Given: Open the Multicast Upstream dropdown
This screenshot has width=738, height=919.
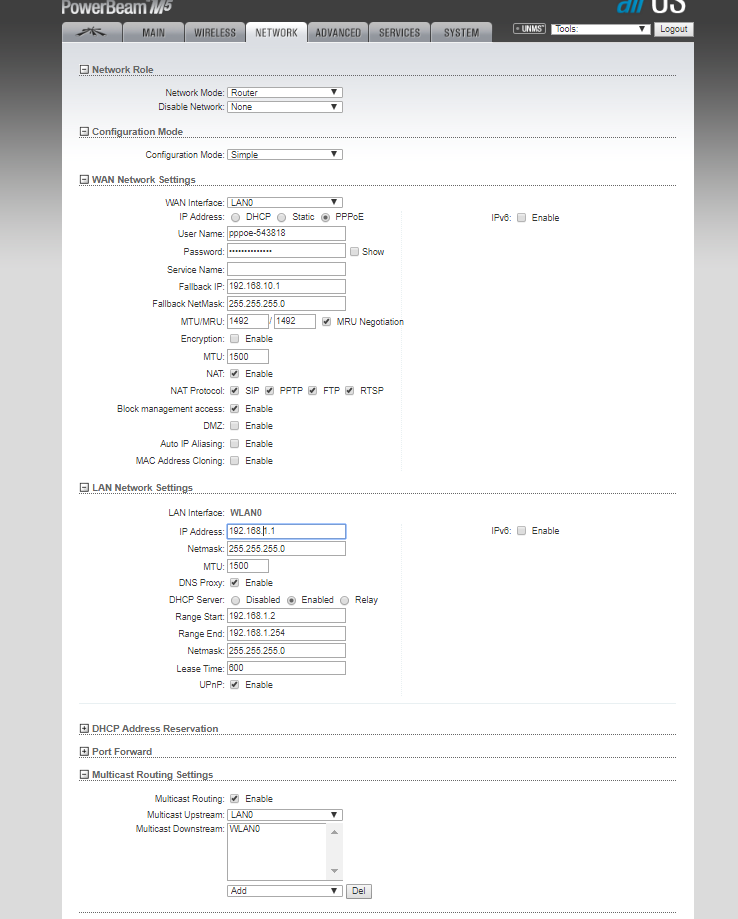Looking at the screenshot, I should click(285, 815).
